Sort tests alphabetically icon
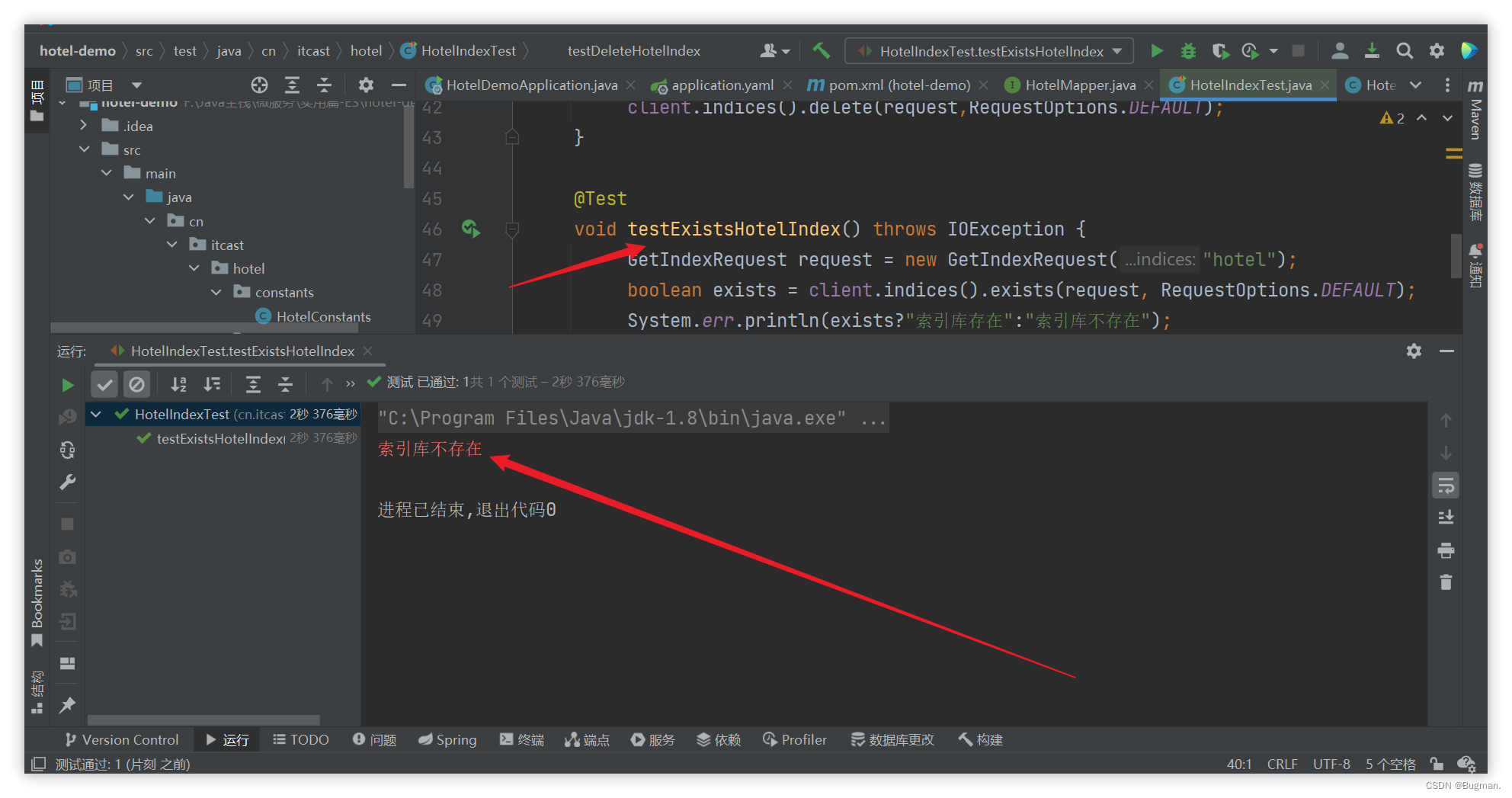Image resolution: width=1512 pixels, height=798 pixels. pos(178,384)
